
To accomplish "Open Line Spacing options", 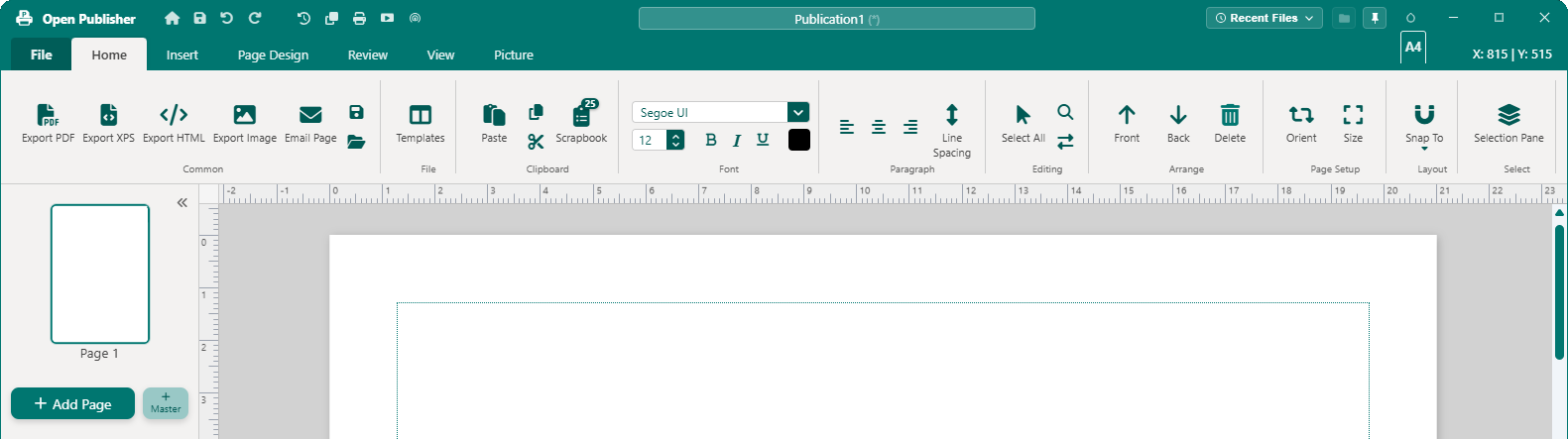I will [x=951, y=130].
